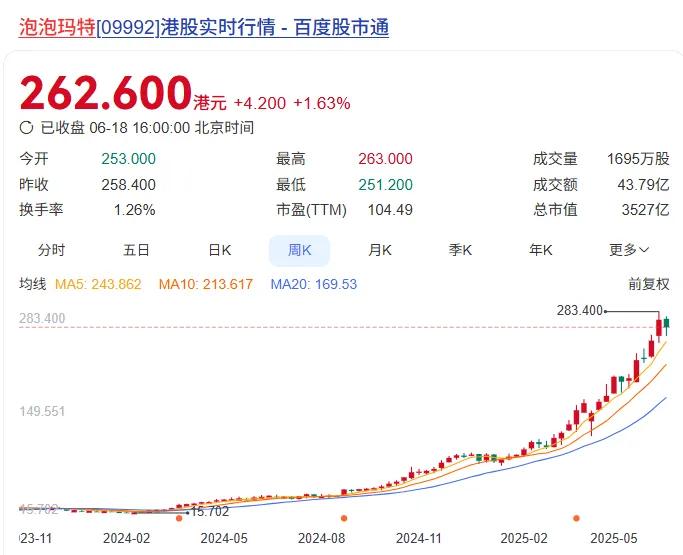Click the refresh icon beside 已收盘

coord(26,128)
